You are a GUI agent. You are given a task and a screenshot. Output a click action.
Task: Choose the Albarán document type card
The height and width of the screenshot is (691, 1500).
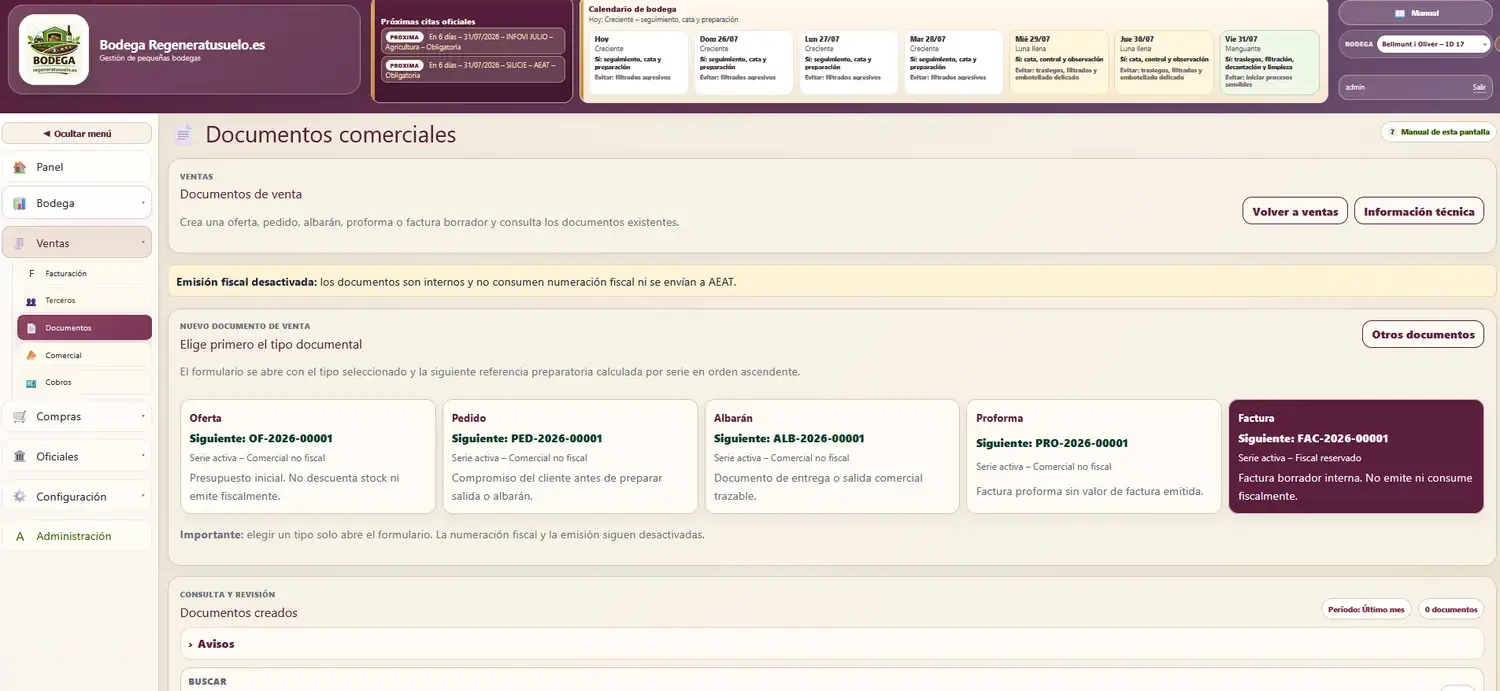[x=832, y=457]
